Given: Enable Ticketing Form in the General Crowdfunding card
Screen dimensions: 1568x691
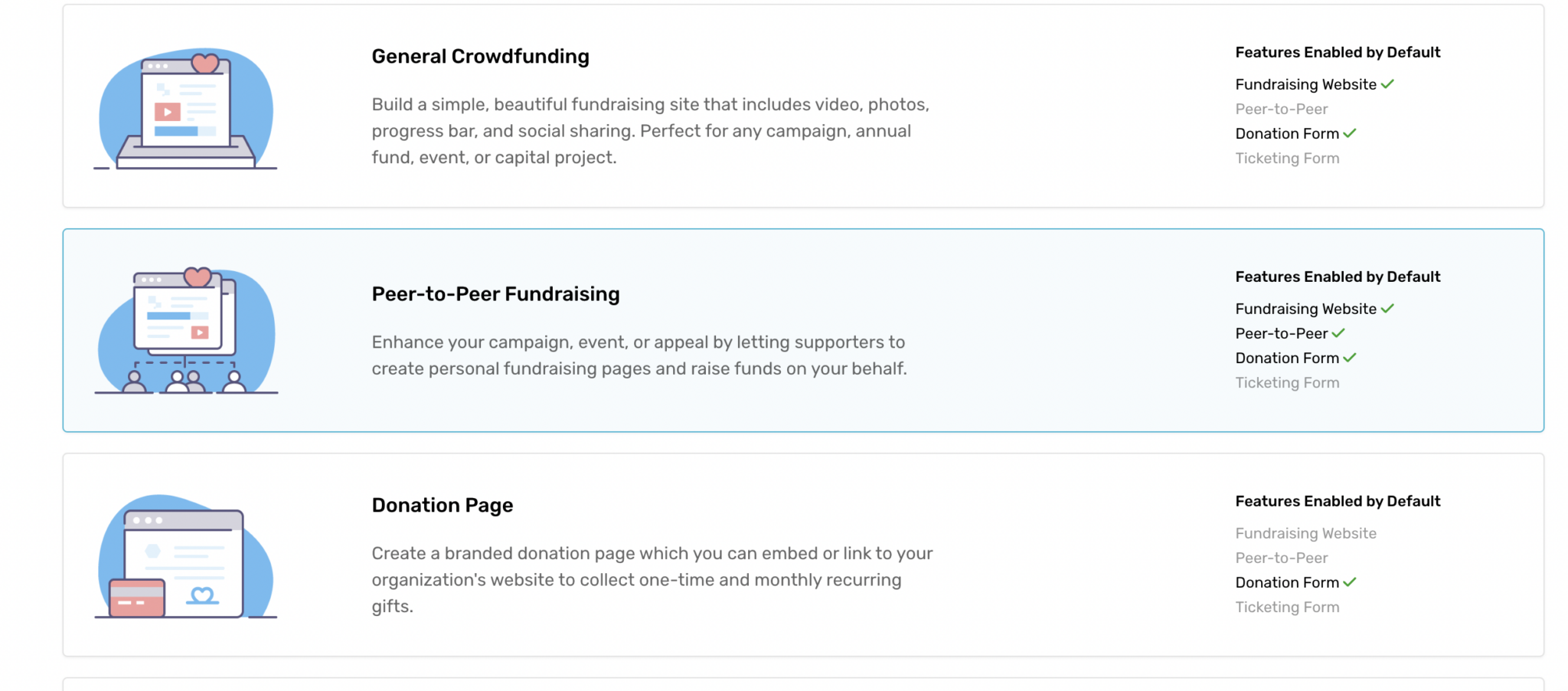Looking at the screenshot, I should point(1288,158).
